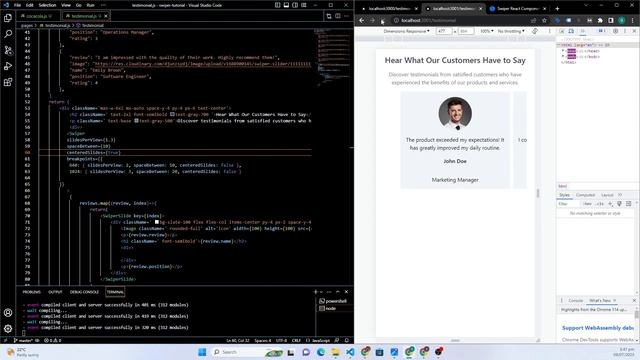Image resolution: width=640 pixels, height=360 pixels.
Task: Toggle the DevTools device toolbar
Action: point(571,31)
